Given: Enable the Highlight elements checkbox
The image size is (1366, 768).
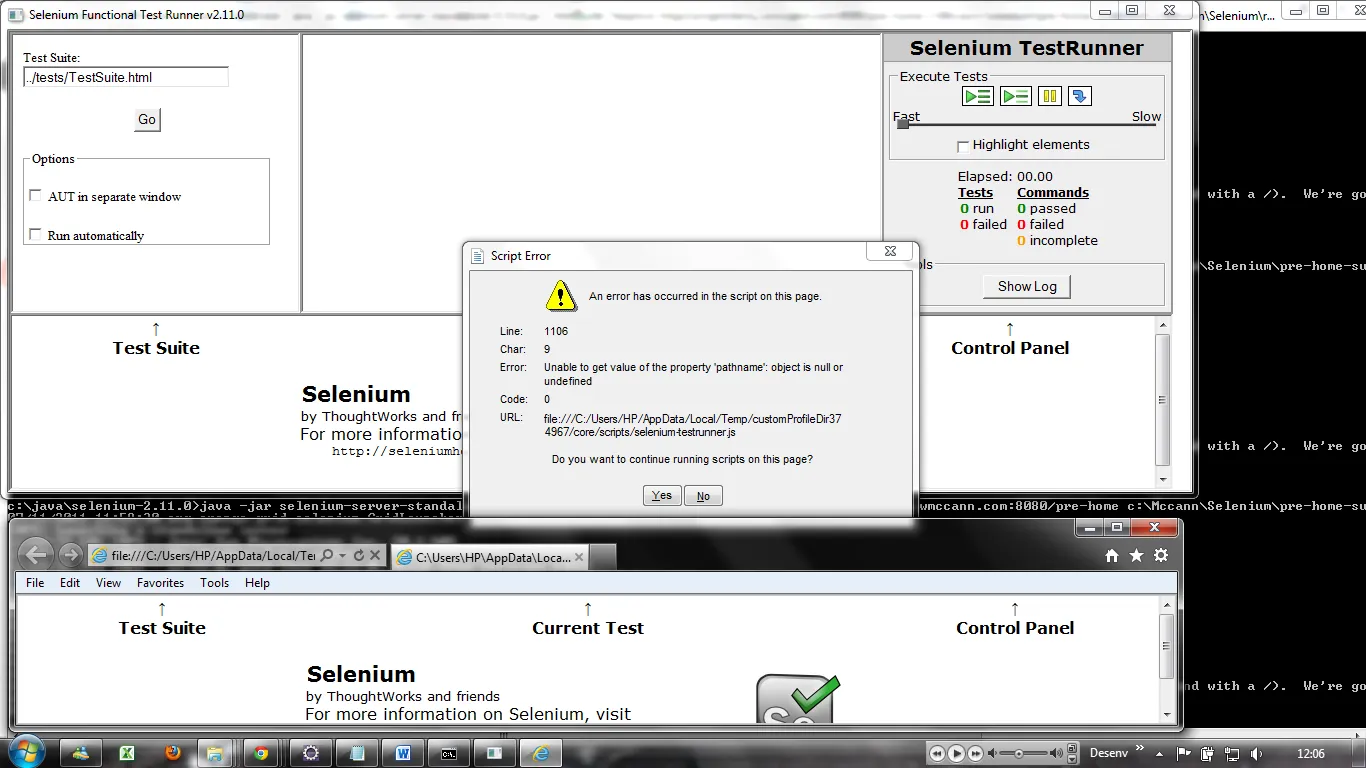Looking at the screenshot, I should pyautogui.click(x=963, y=146).
